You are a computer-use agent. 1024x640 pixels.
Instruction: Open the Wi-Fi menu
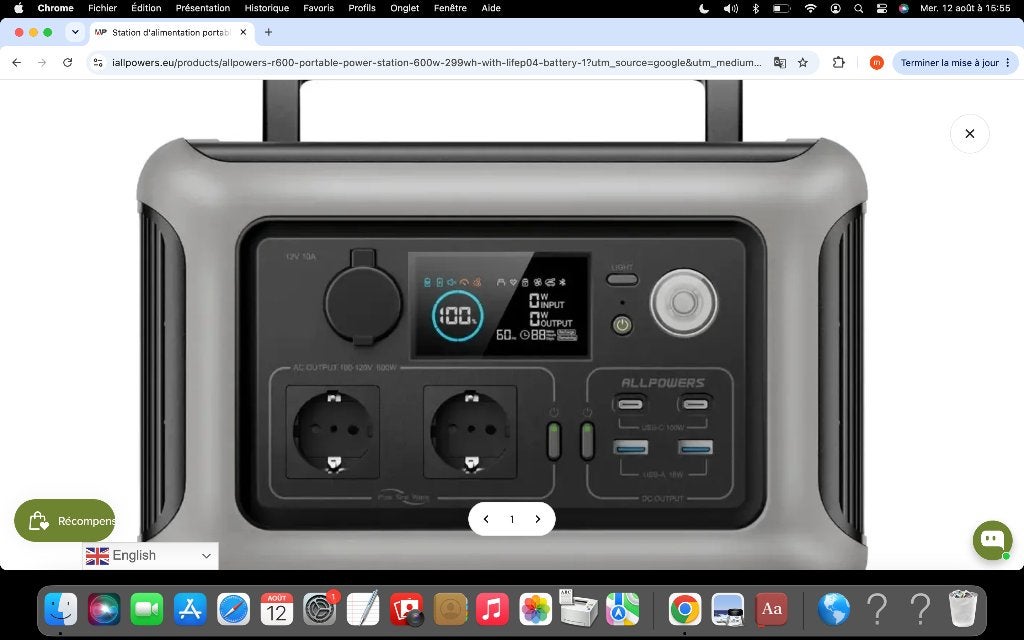point(810,8)
